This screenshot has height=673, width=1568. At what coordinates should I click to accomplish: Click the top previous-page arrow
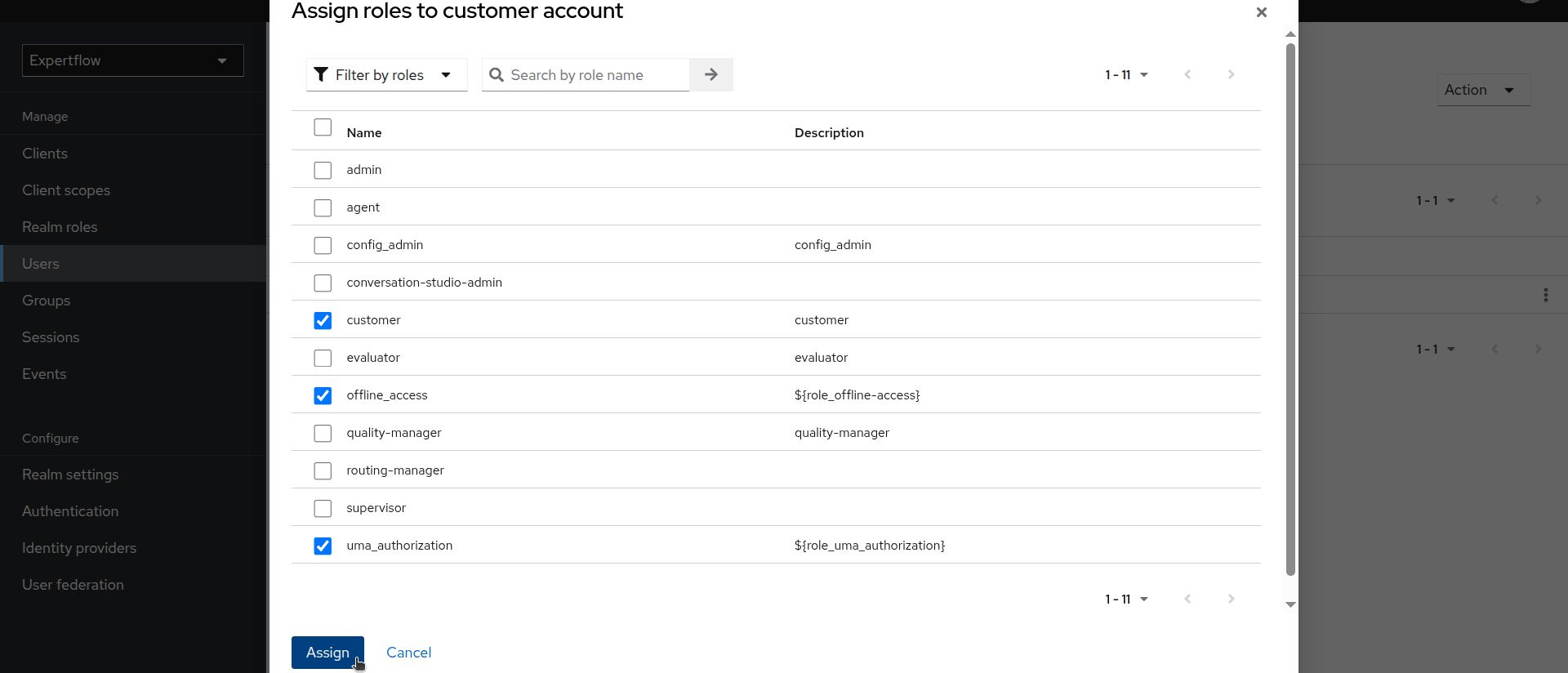click(x=1187, y=75)
